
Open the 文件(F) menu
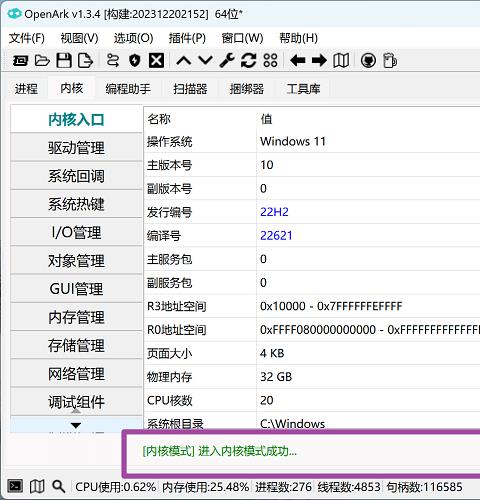tap(27, 38)
